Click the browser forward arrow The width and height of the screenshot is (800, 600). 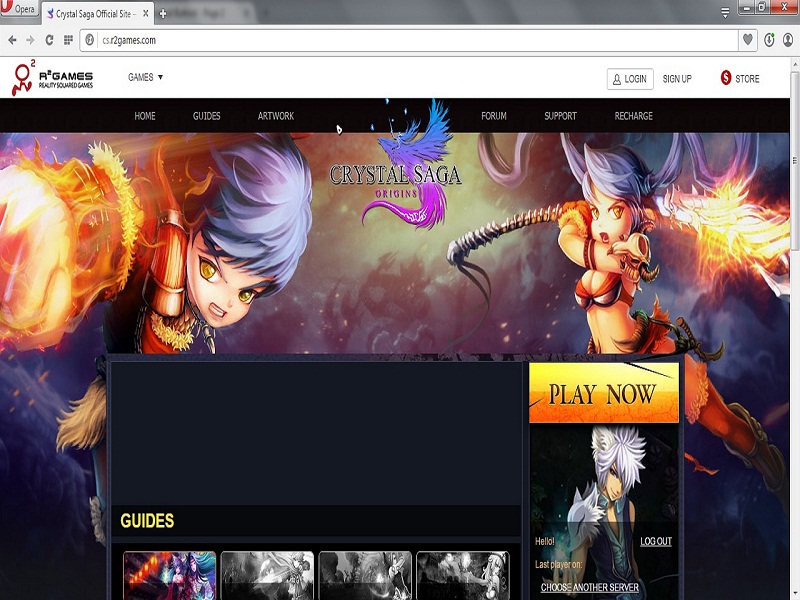coord(30,40)
